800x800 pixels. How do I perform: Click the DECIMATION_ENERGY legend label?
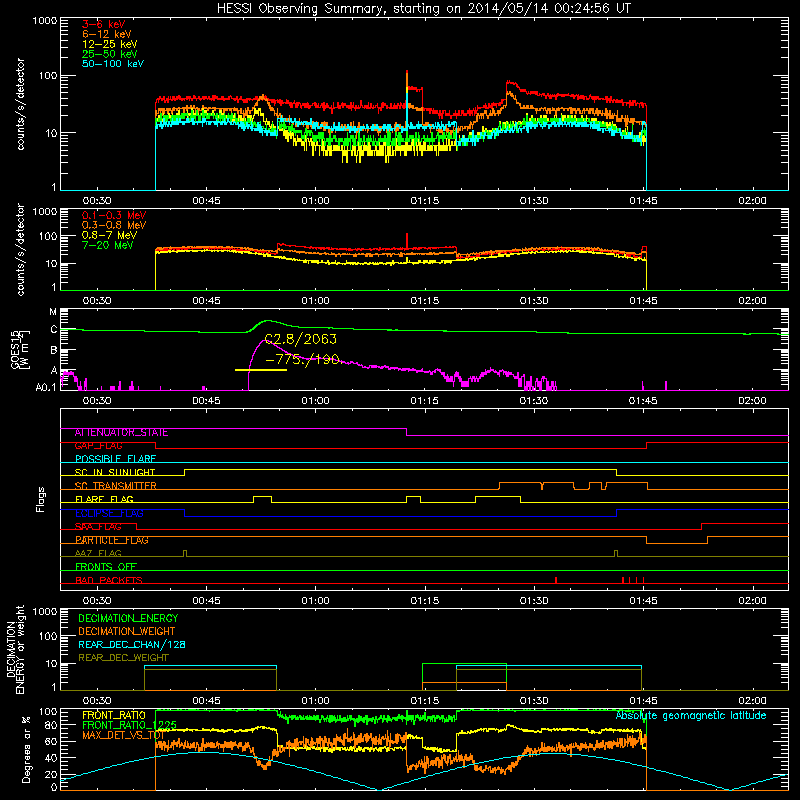tap(128, 618)
